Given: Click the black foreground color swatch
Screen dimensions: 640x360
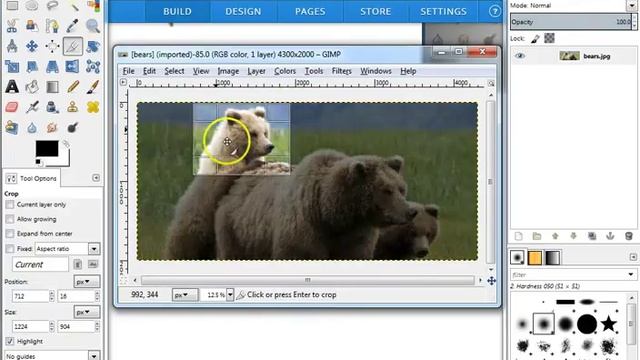Looking at the screenshot, I should point(47,149).
